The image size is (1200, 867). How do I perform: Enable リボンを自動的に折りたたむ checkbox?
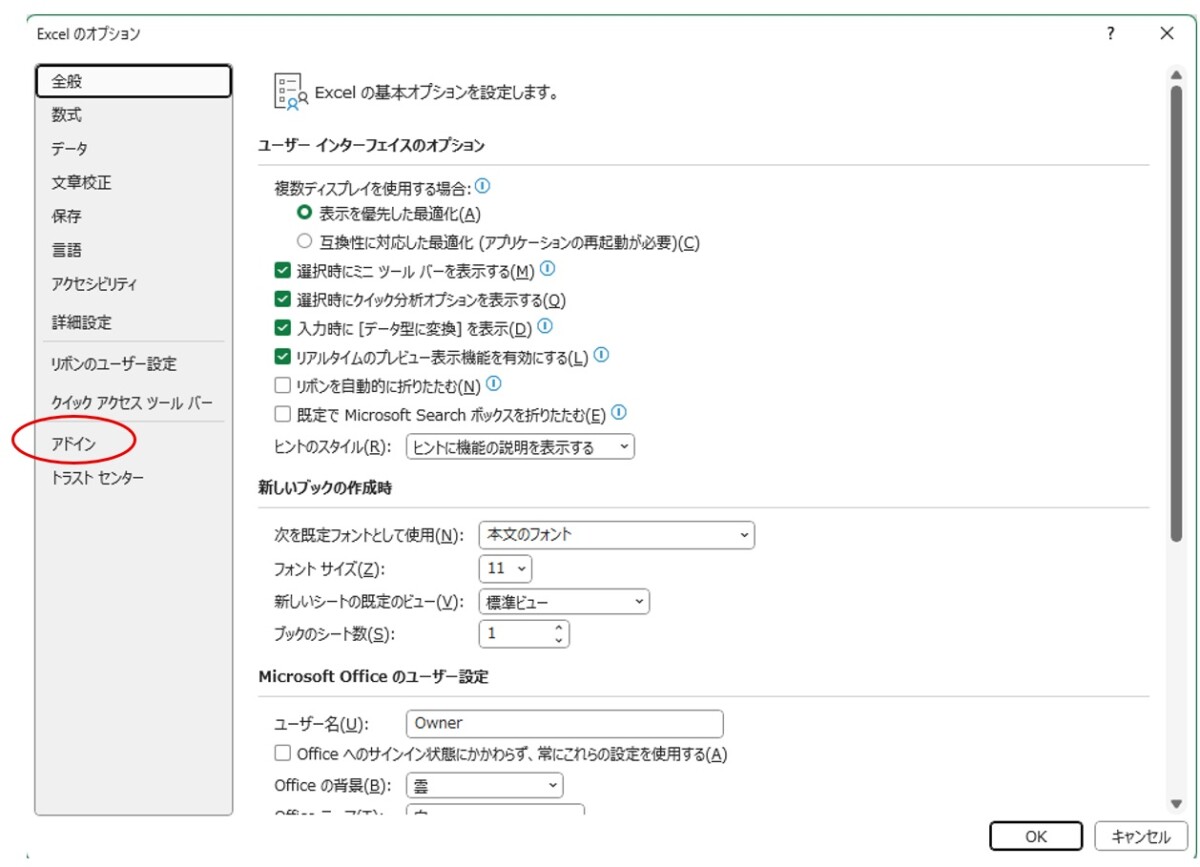tap(283, 385)
